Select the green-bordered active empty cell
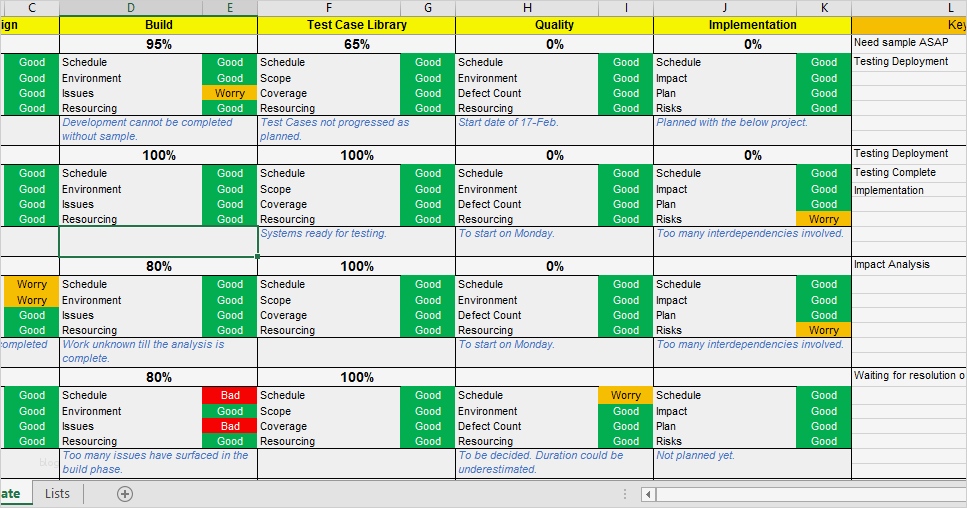Screen dimensions: 967x508 (158, 241)
